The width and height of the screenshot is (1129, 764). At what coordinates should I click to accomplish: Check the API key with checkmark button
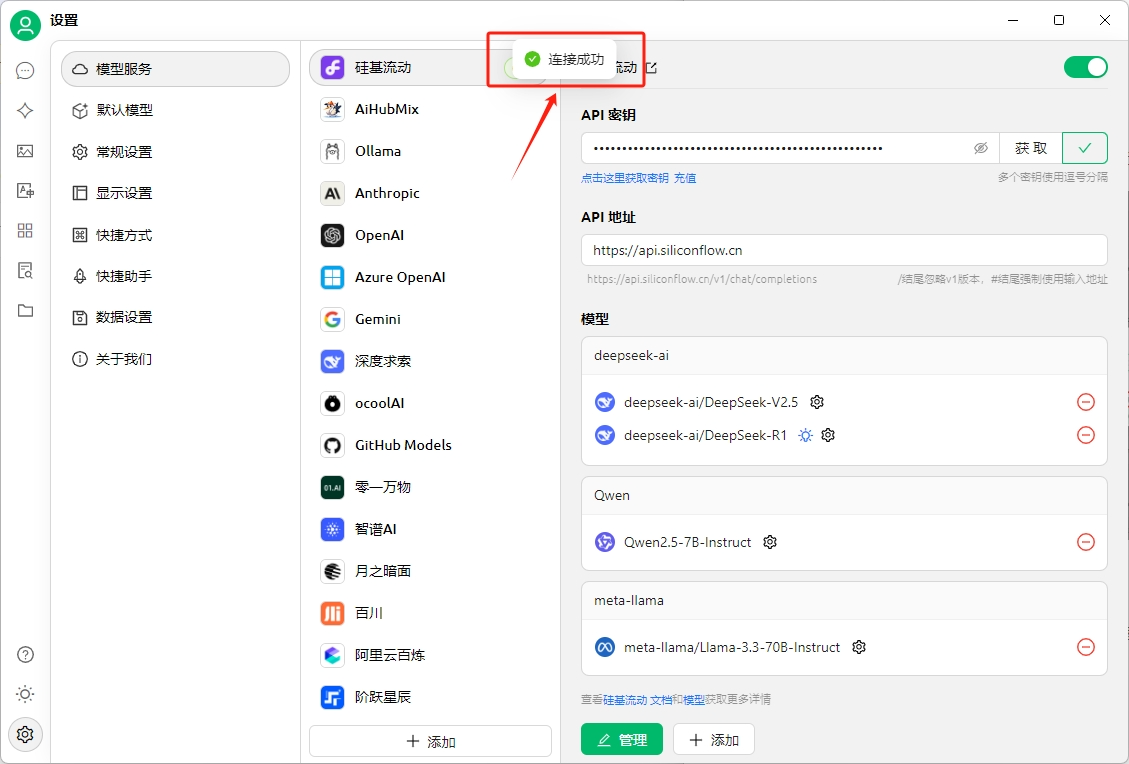pyautogui.click(x=1084, y=148)
